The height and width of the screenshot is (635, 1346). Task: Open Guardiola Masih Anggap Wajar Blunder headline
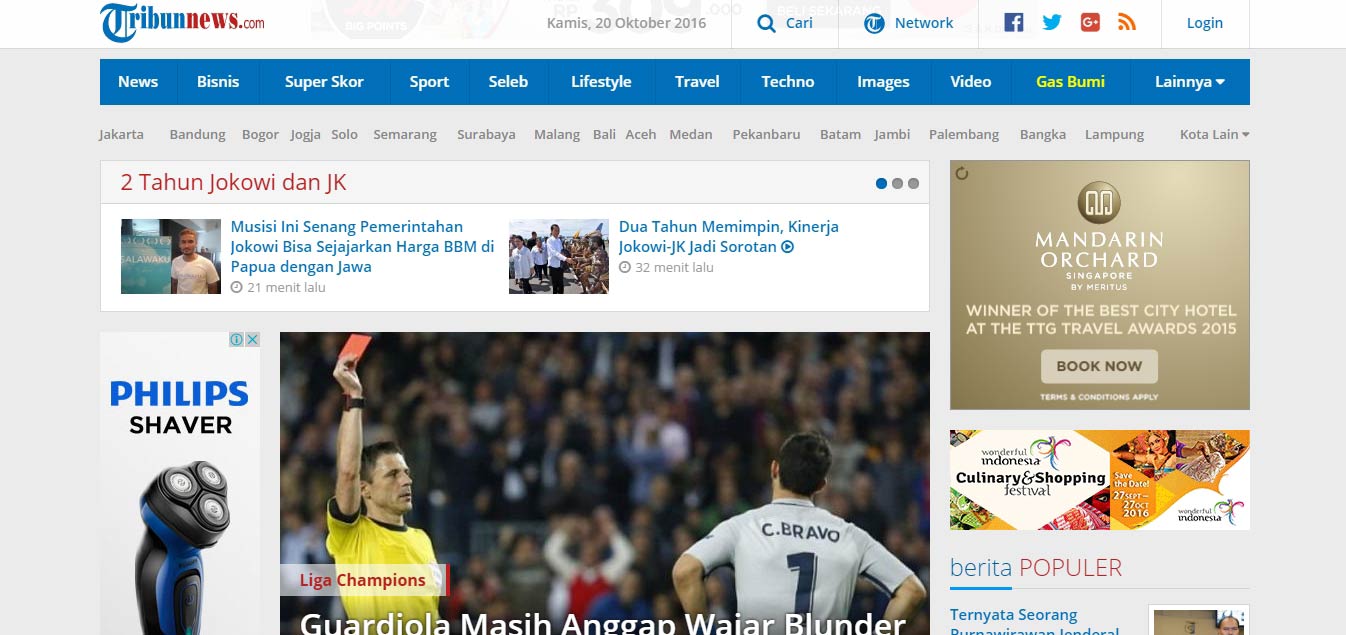pos(603,622)
